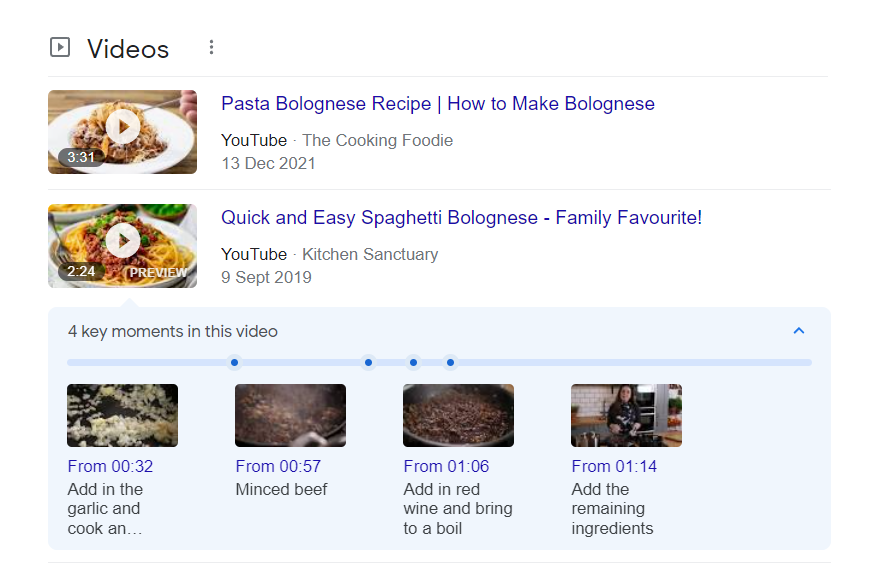Screen dimensions: 891x566
Task: Play the Quick and Easy Spaghetti thumbnail
Action: pos(122,245)
